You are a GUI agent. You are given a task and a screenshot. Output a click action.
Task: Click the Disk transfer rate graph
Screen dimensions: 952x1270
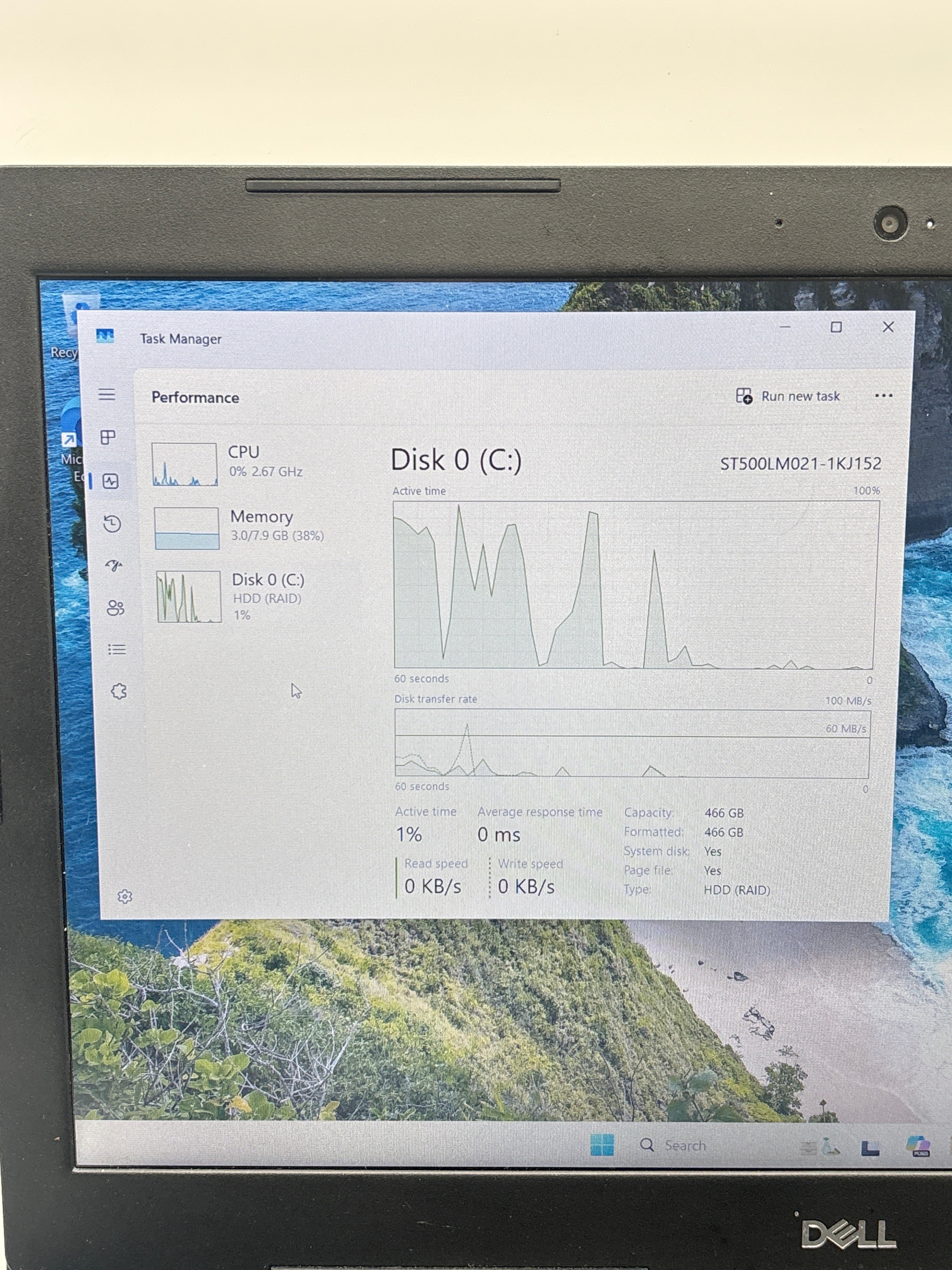[x=632, y=744]
